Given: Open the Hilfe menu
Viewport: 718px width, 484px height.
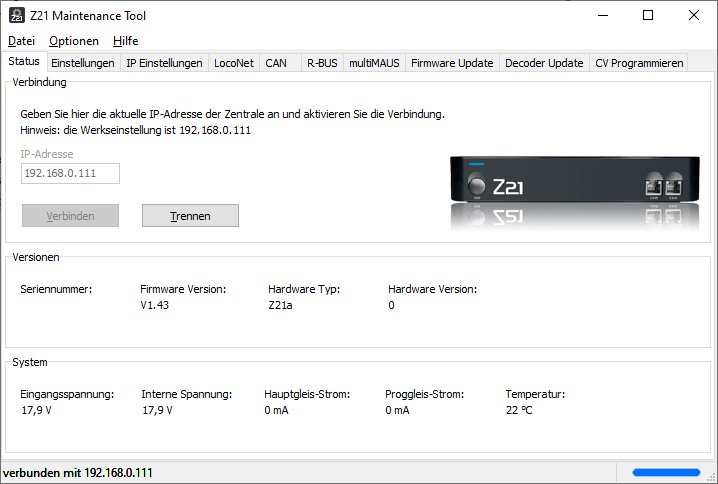Looking at the screenshot, I should pyautogui.click(x=125, y=41).
